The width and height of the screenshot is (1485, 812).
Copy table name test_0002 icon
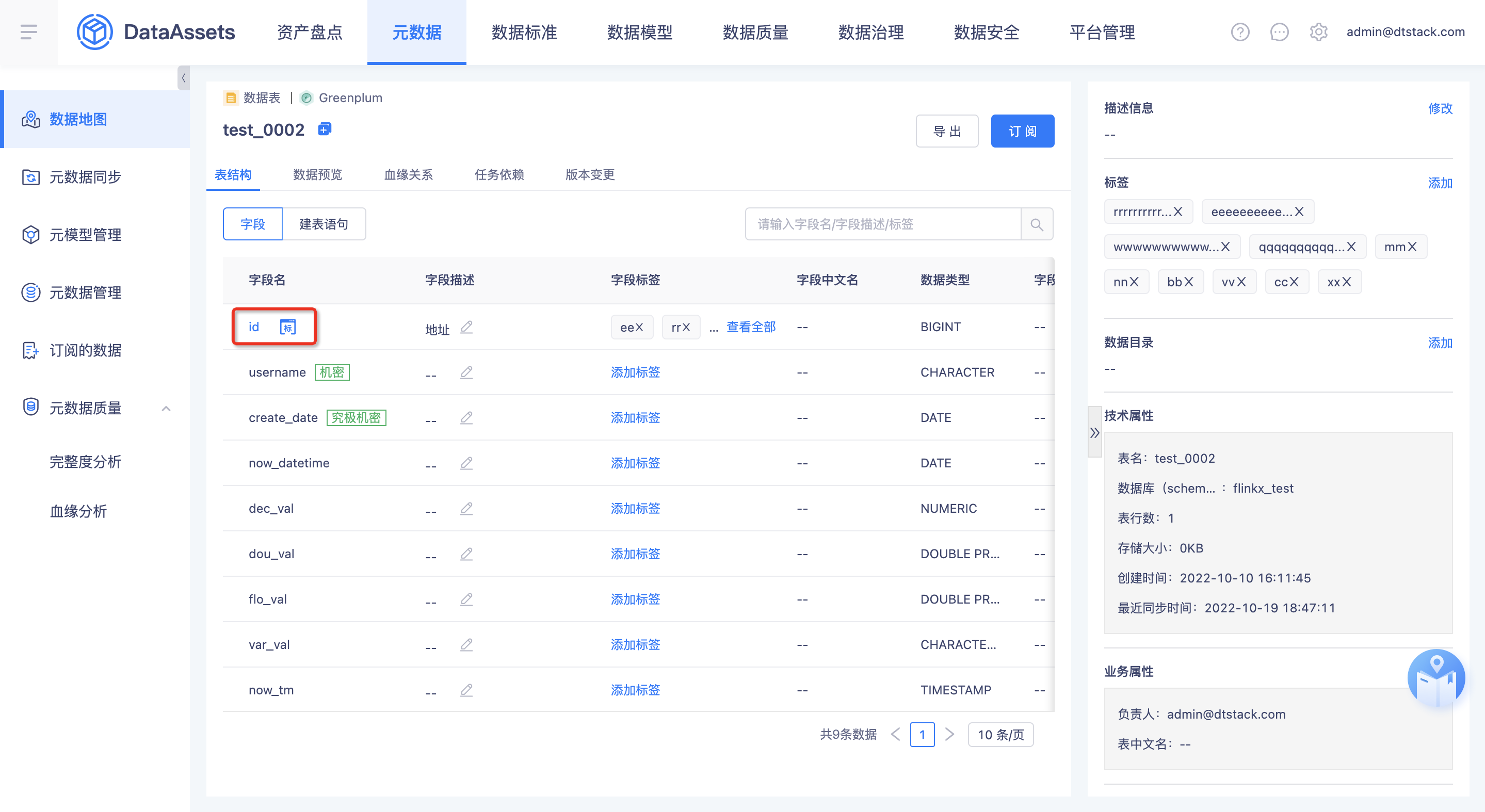click(325, 129)
